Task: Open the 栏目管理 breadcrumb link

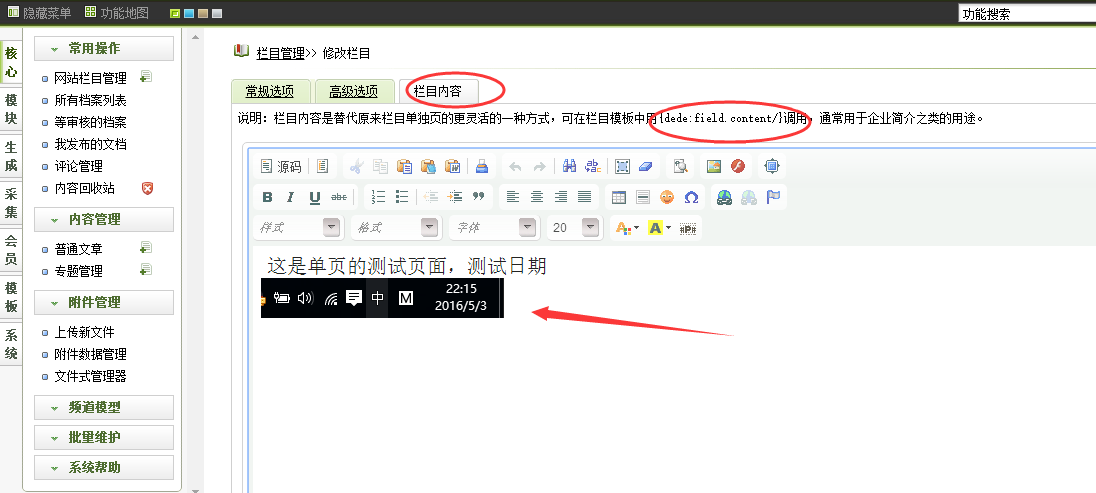Action: (280, 52)
